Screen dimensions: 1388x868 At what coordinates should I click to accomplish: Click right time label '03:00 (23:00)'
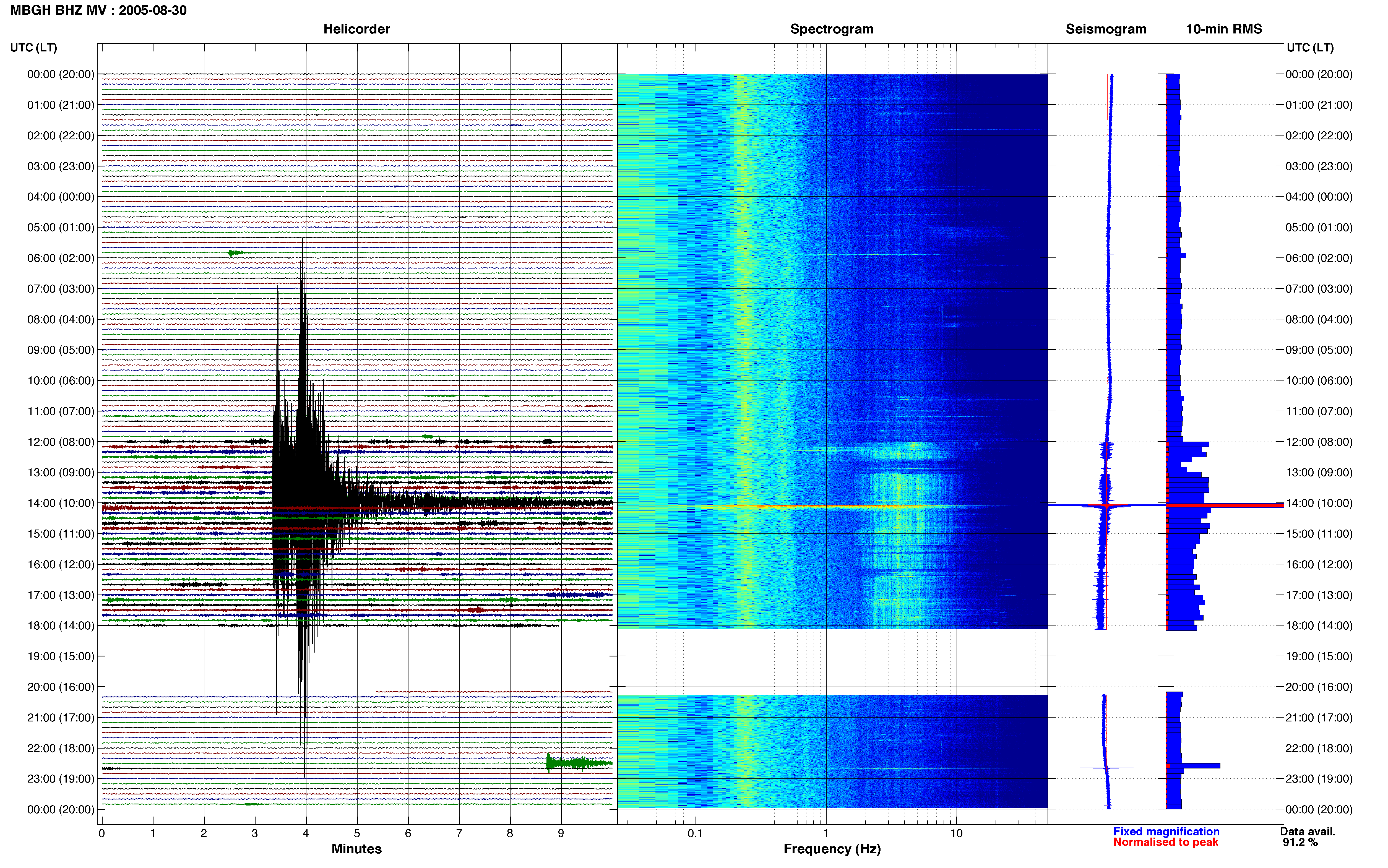pos(1319,166)
